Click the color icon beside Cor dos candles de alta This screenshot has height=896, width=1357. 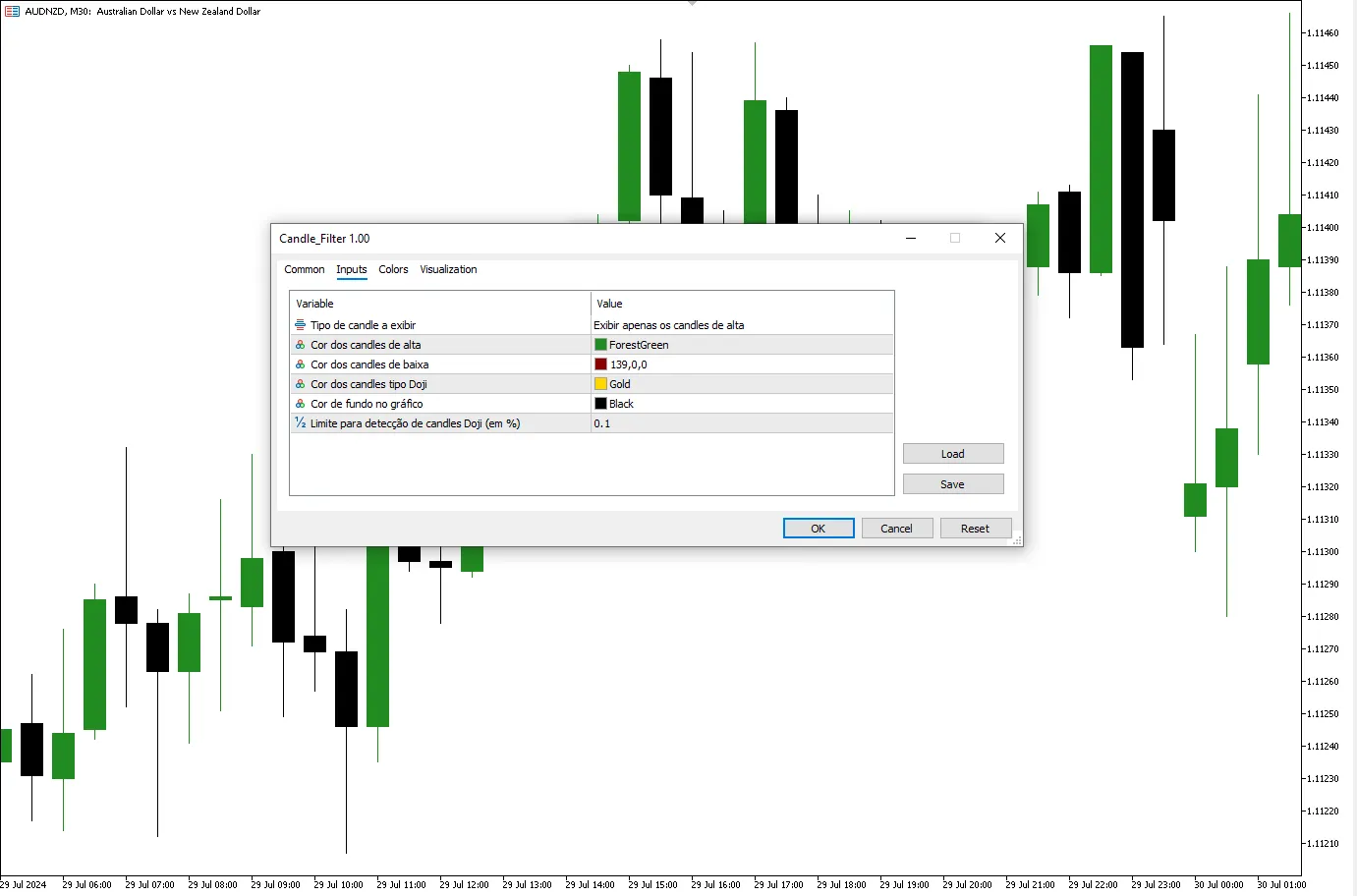pos(301,345)
